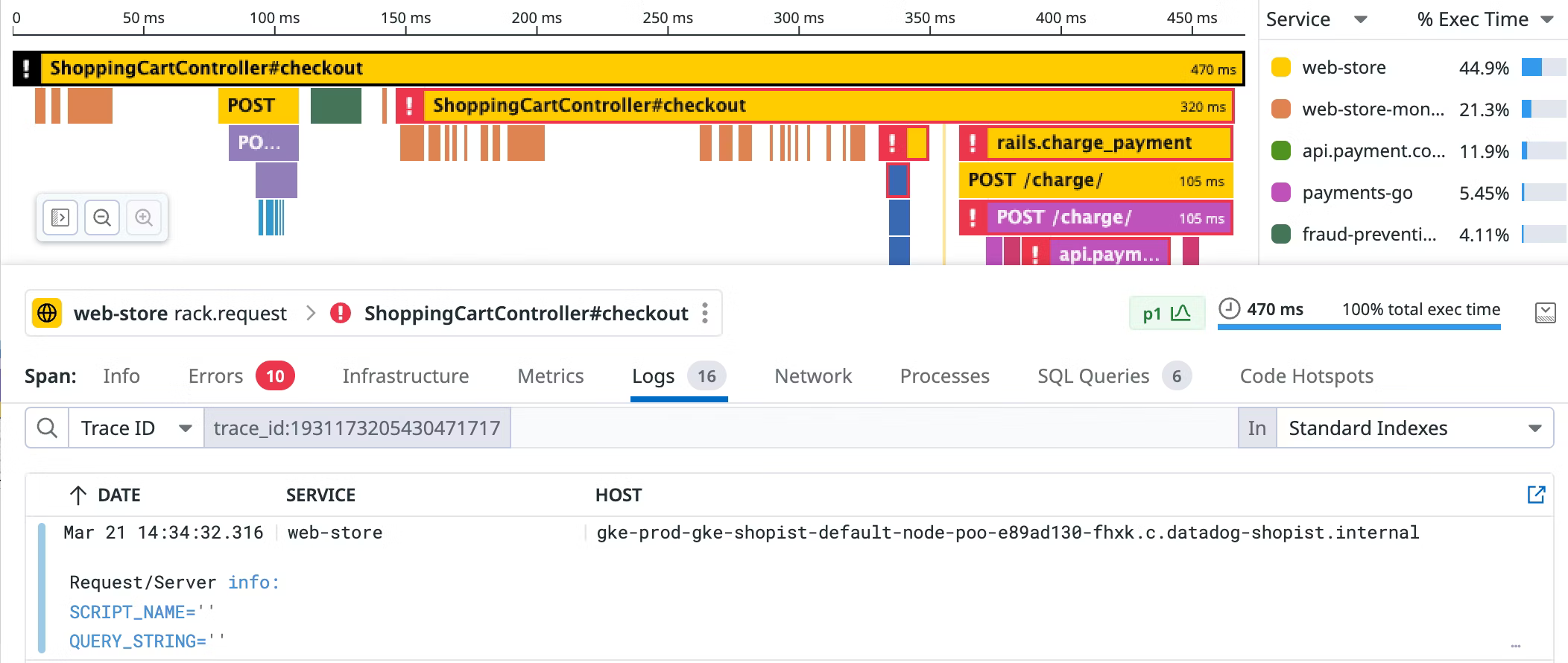1568x663 pixels.
Task: Switch to the Code Hotspots tab
Action: coord(1306,376)
